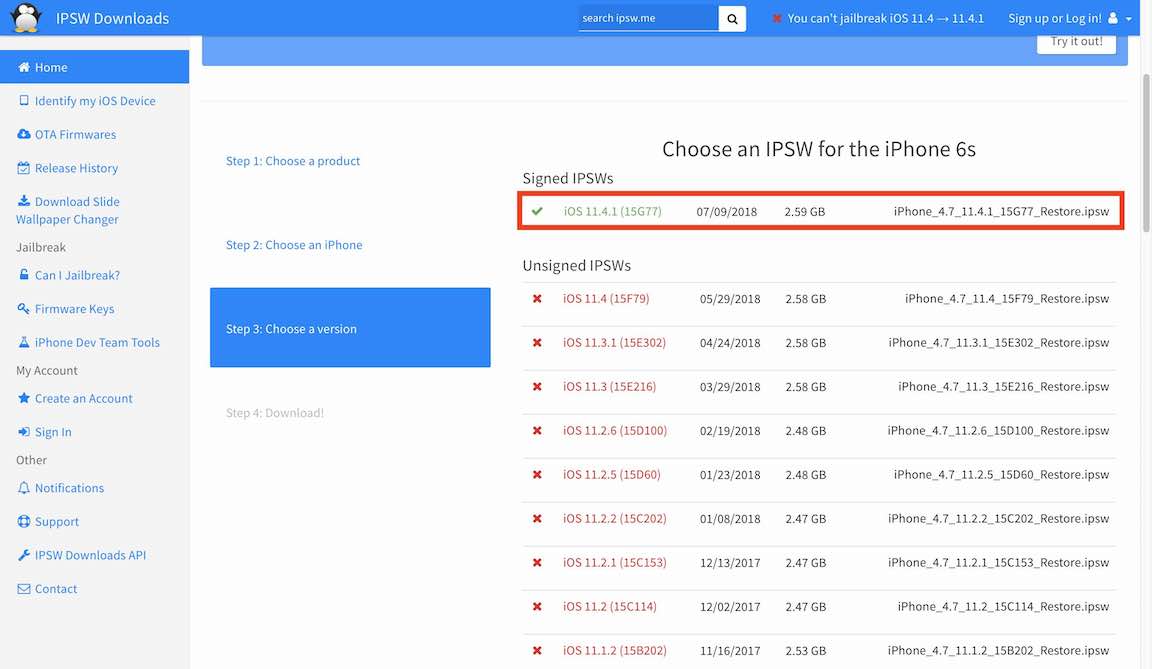Open iOS 11.3 (15E216) firmware link
This screenshot has width=1152, height=669.
pyautogui.click(x=609, y=386)
